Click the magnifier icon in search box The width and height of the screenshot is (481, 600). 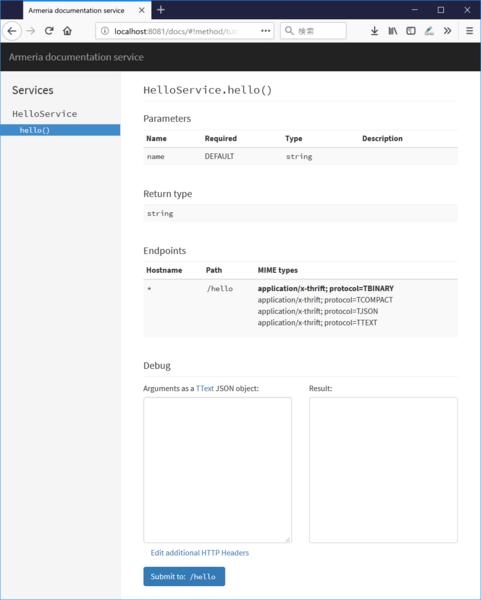click(289, 31)
